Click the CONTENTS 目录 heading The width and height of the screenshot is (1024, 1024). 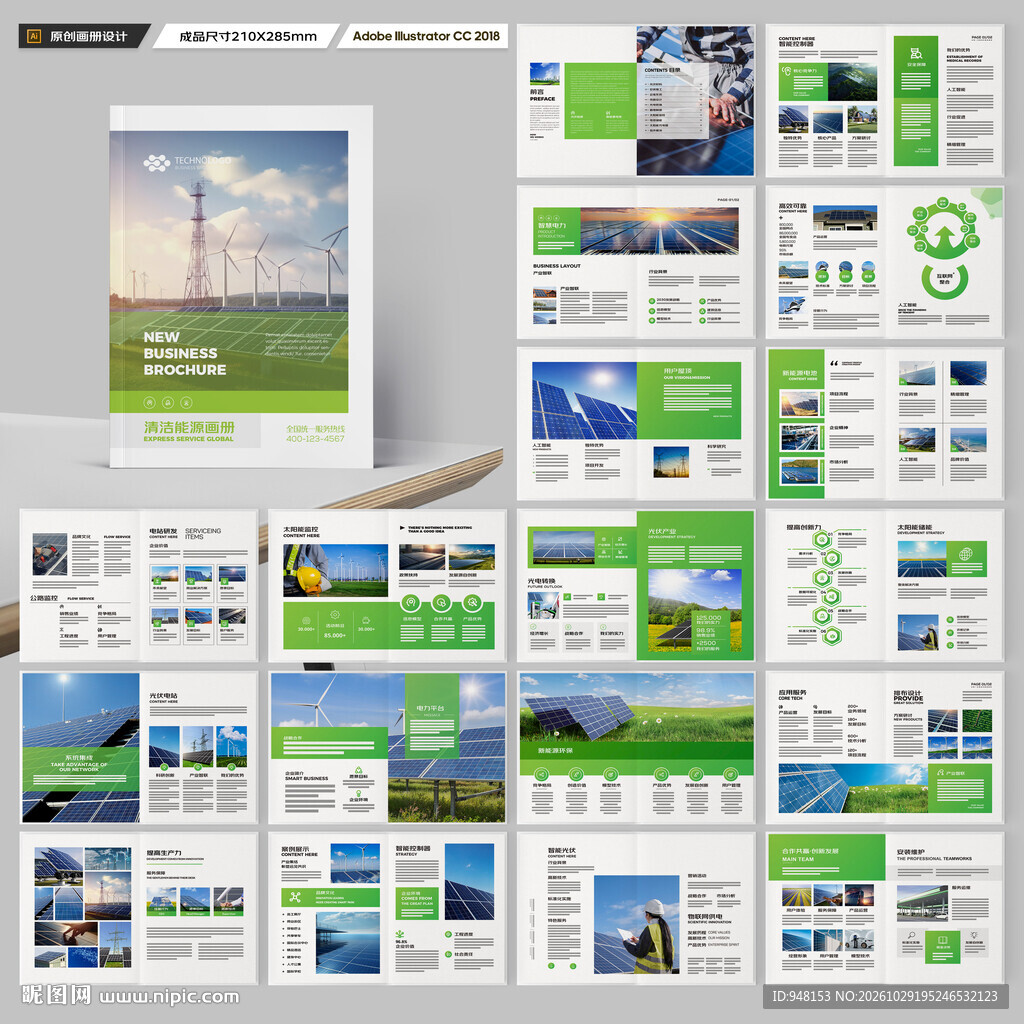662,69
